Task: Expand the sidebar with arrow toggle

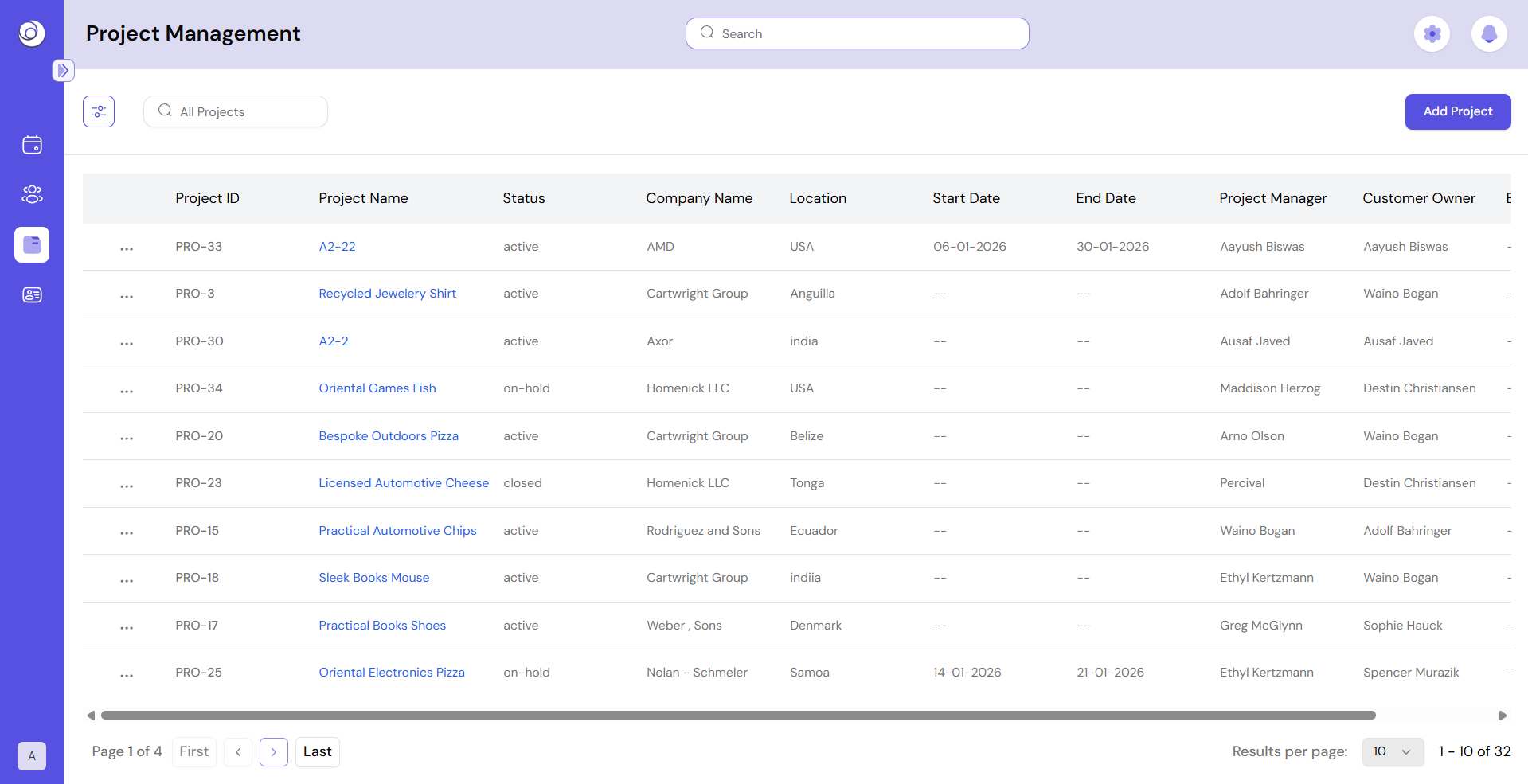Action: [x=64, y=70]
